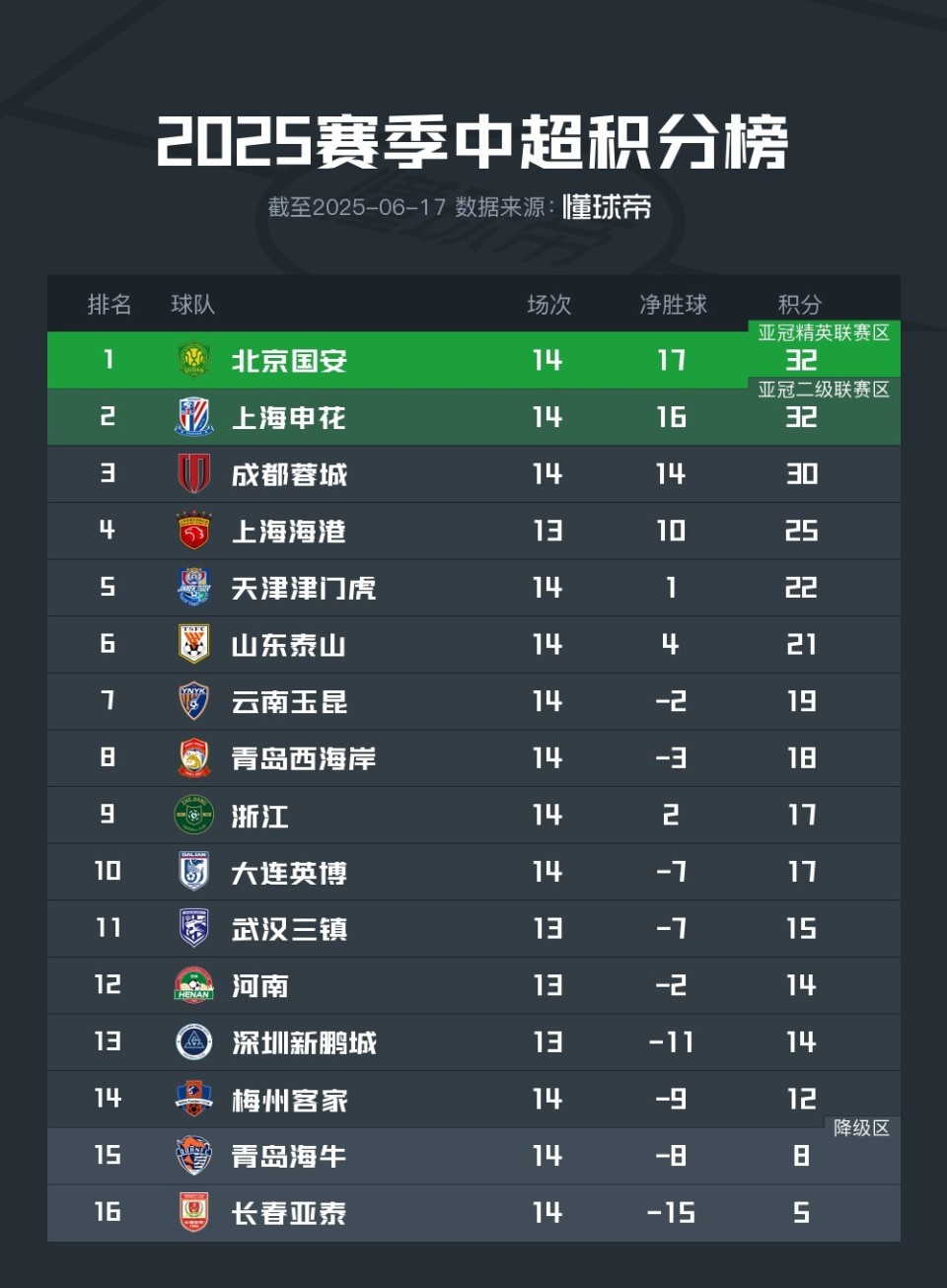
Task: Open the 云南玉昆 team name link
Action: (x=289, y=702)
